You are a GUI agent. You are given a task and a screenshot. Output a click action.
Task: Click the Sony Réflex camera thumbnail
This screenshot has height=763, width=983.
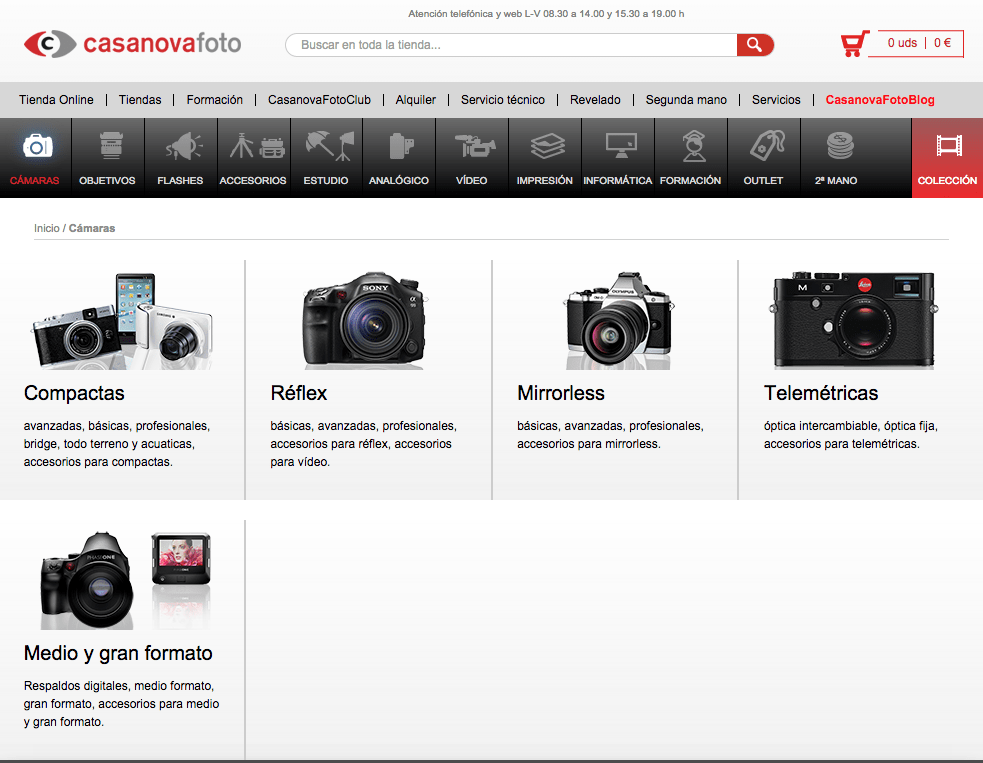coord(364,320)
